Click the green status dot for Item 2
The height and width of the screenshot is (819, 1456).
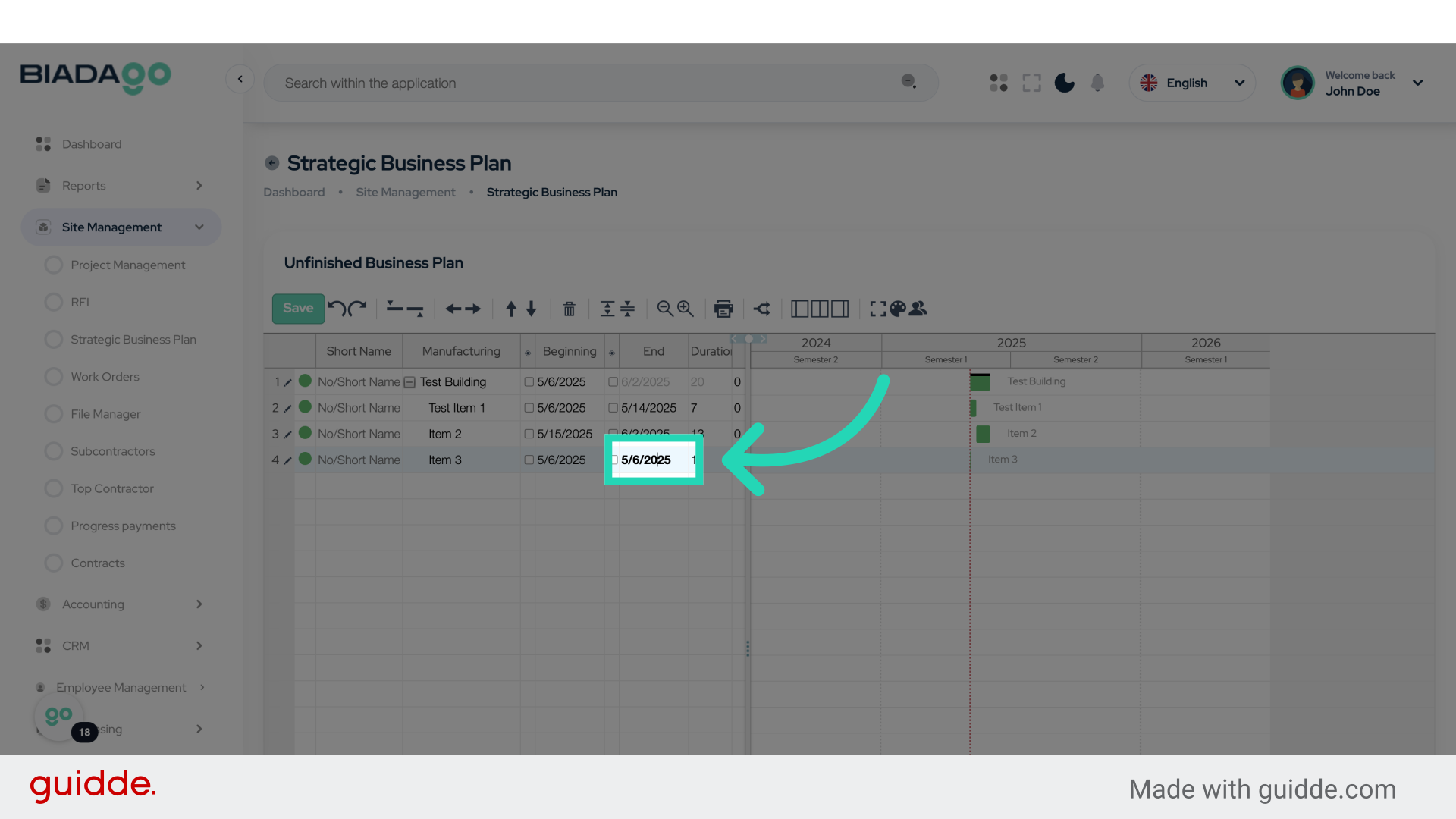click(305, 433)
